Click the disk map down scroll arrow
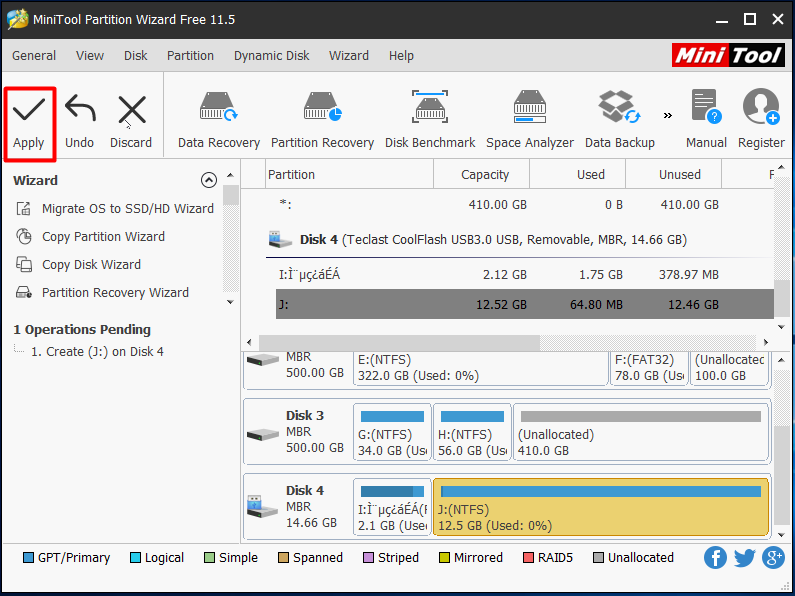This screenshot has height=596, width=795. click(781, 535)
